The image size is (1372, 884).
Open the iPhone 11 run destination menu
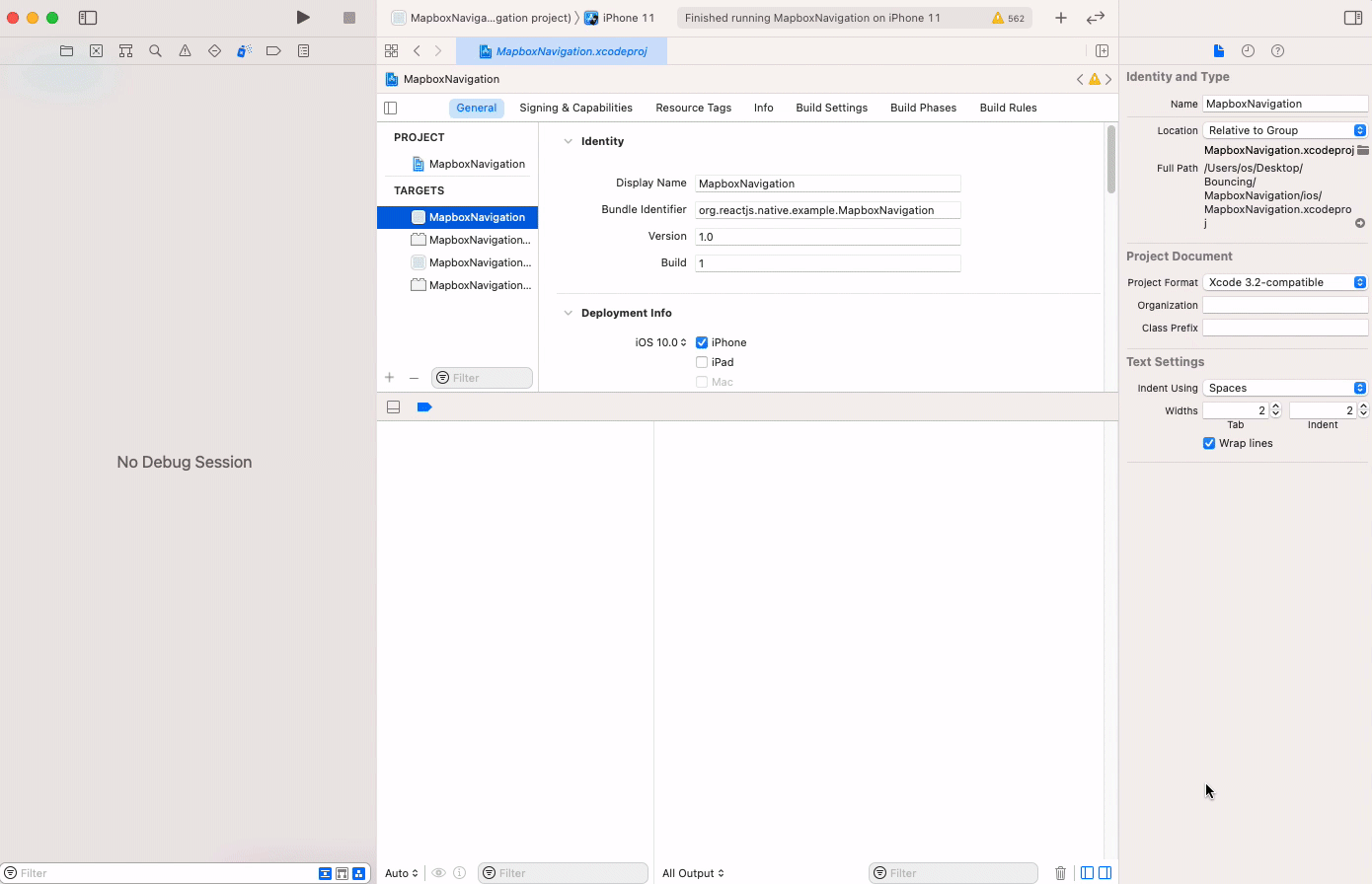pos(620,18)
